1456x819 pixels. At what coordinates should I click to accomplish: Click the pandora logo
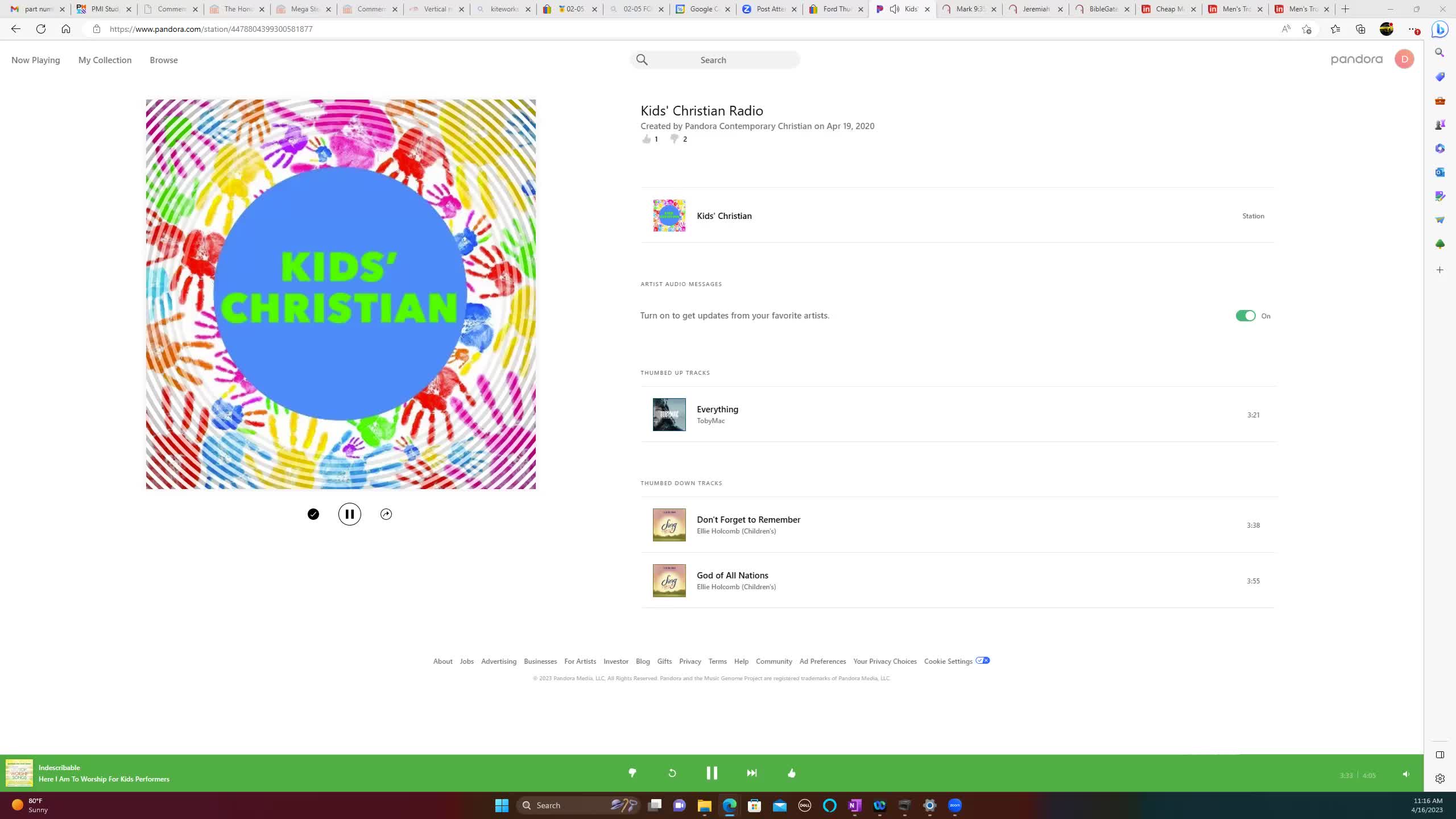pyautogui.click(x=1356, y=60)
